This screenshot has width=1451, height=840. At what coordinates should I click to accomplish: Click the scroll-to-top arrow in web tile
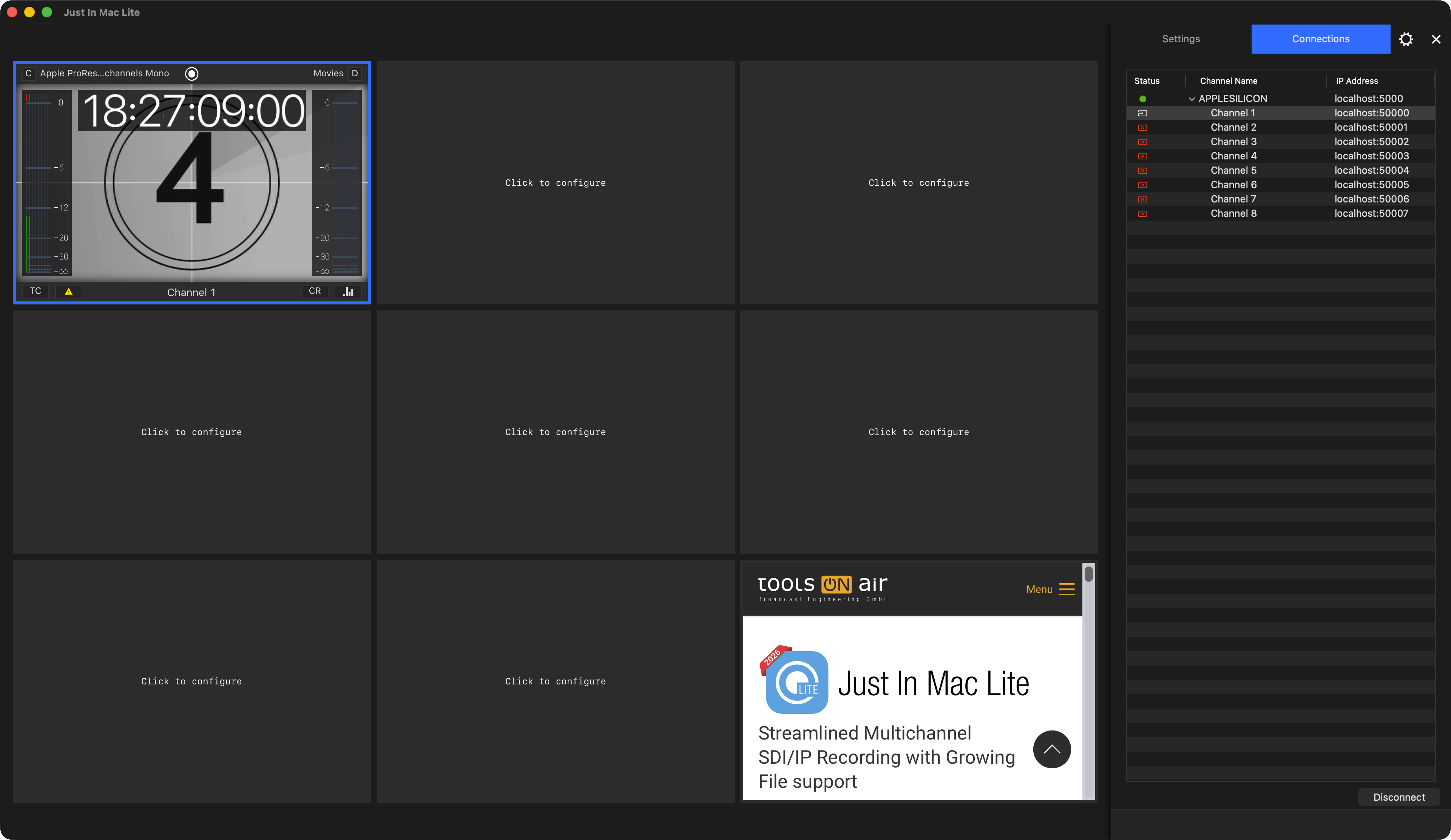pyautogui.click(x=1051, y=749)
